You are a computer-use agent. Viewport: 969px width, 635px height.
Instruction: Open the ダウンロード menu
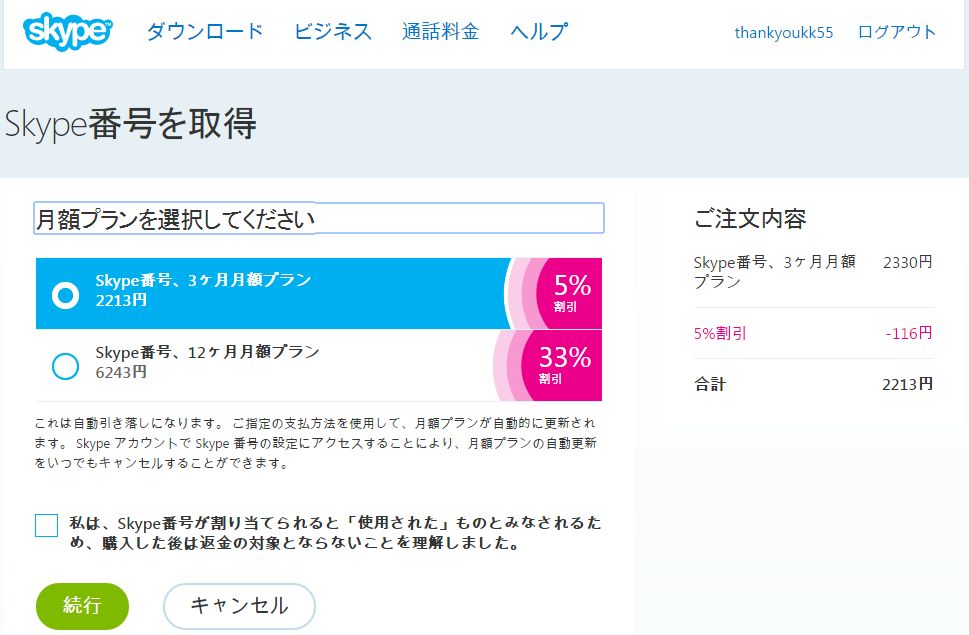205,32
